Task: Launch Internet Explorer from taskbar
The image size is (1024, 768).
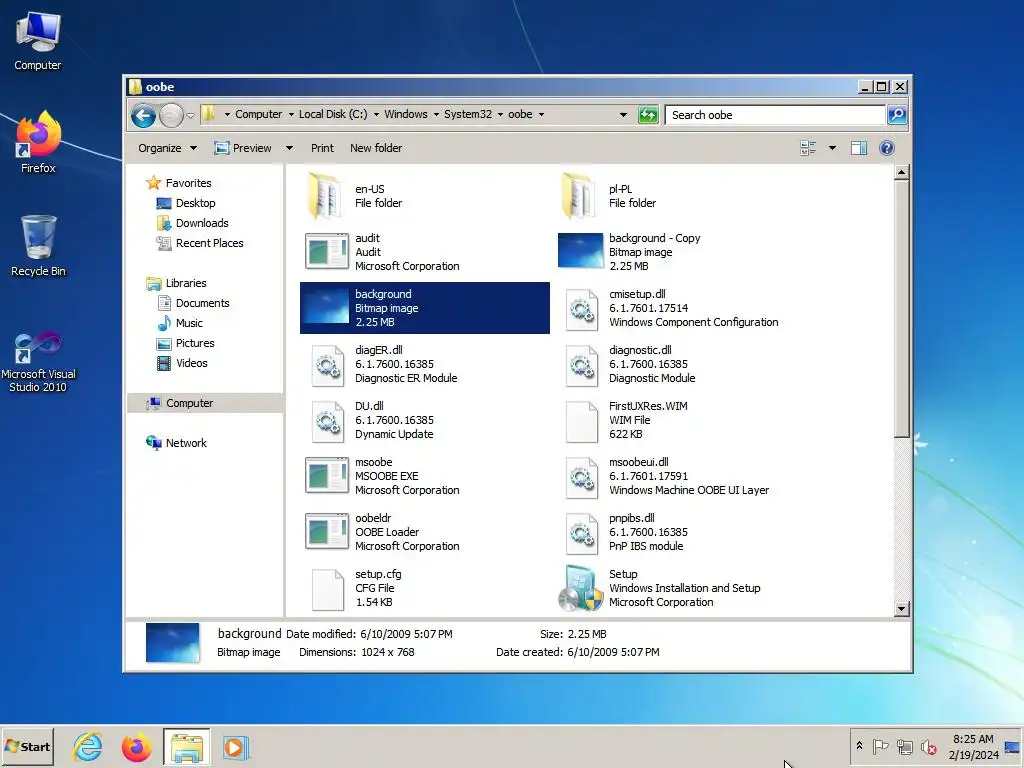Action: 88,746
